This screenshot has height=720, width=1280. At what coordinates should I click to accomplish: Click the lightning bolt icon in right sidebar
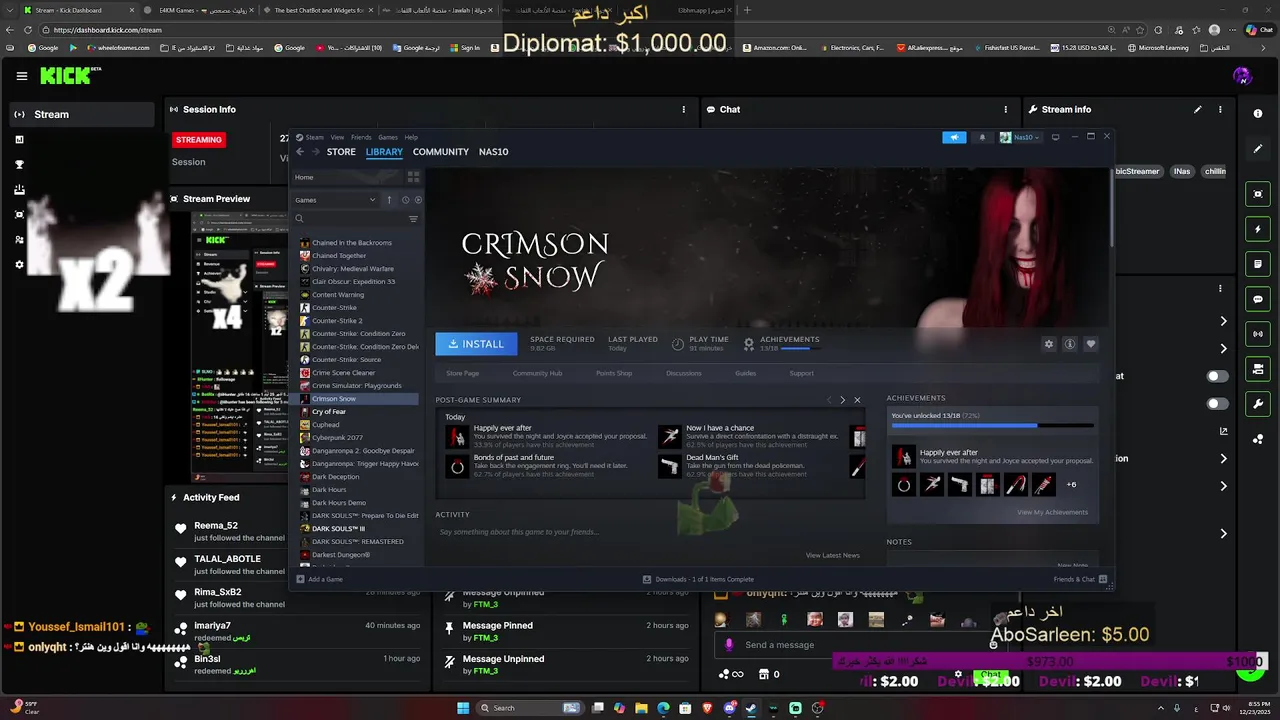coord(1258,230)
